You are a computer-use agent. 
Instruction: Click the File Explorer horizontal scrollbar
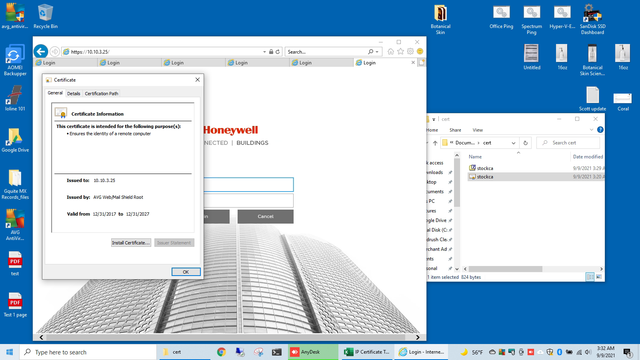click(506, 269)
